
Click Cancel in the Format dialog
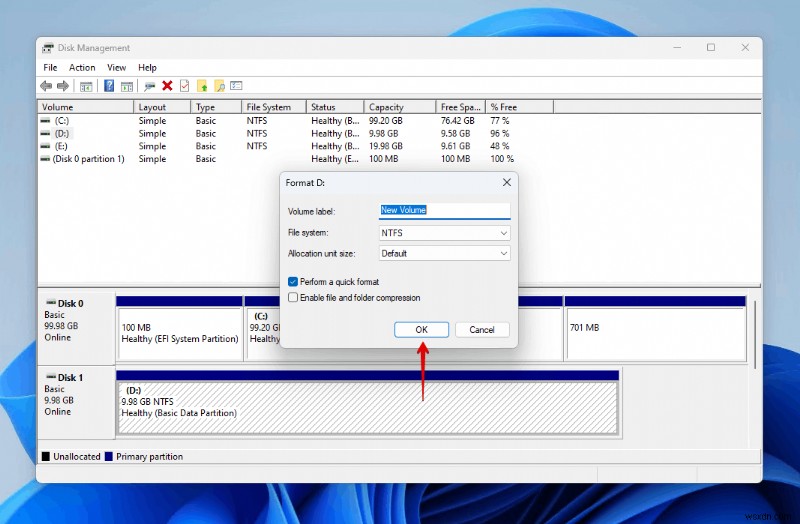pyautogui.click(x=482, y=330)
